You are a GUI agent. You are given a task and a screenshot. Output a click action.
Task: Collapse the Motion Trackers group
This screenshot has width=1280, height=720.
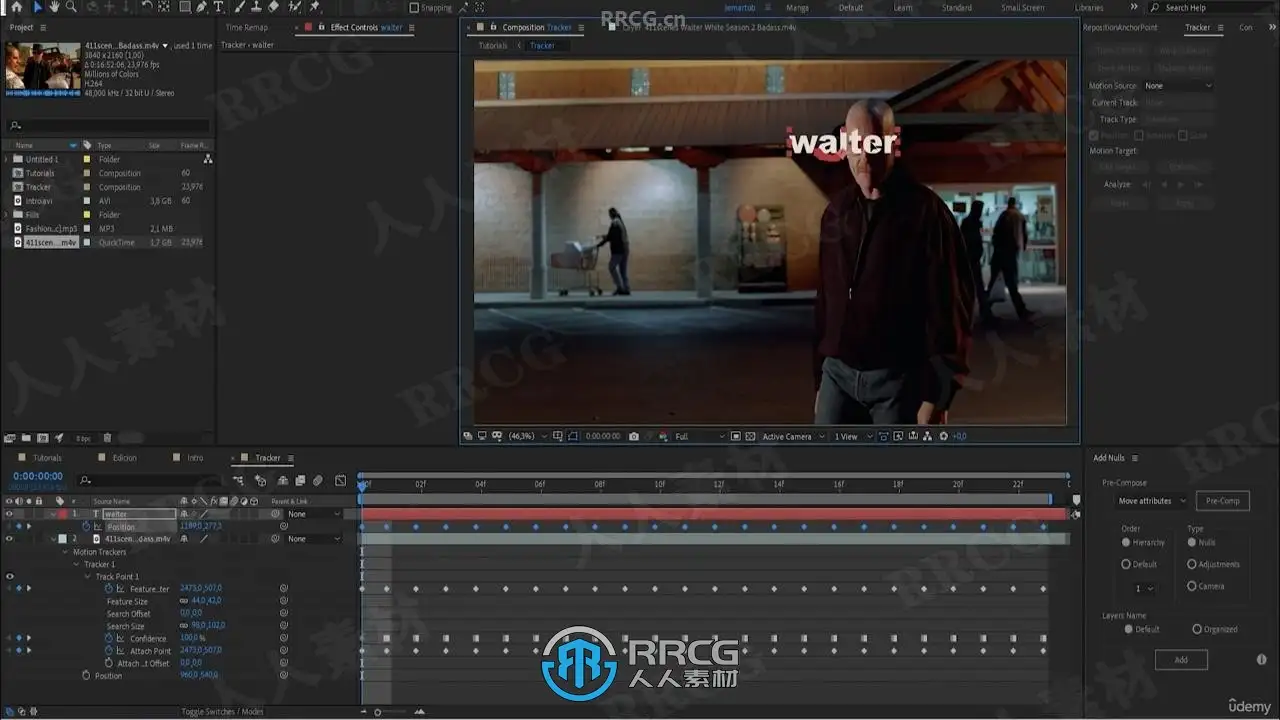point(66,552)
